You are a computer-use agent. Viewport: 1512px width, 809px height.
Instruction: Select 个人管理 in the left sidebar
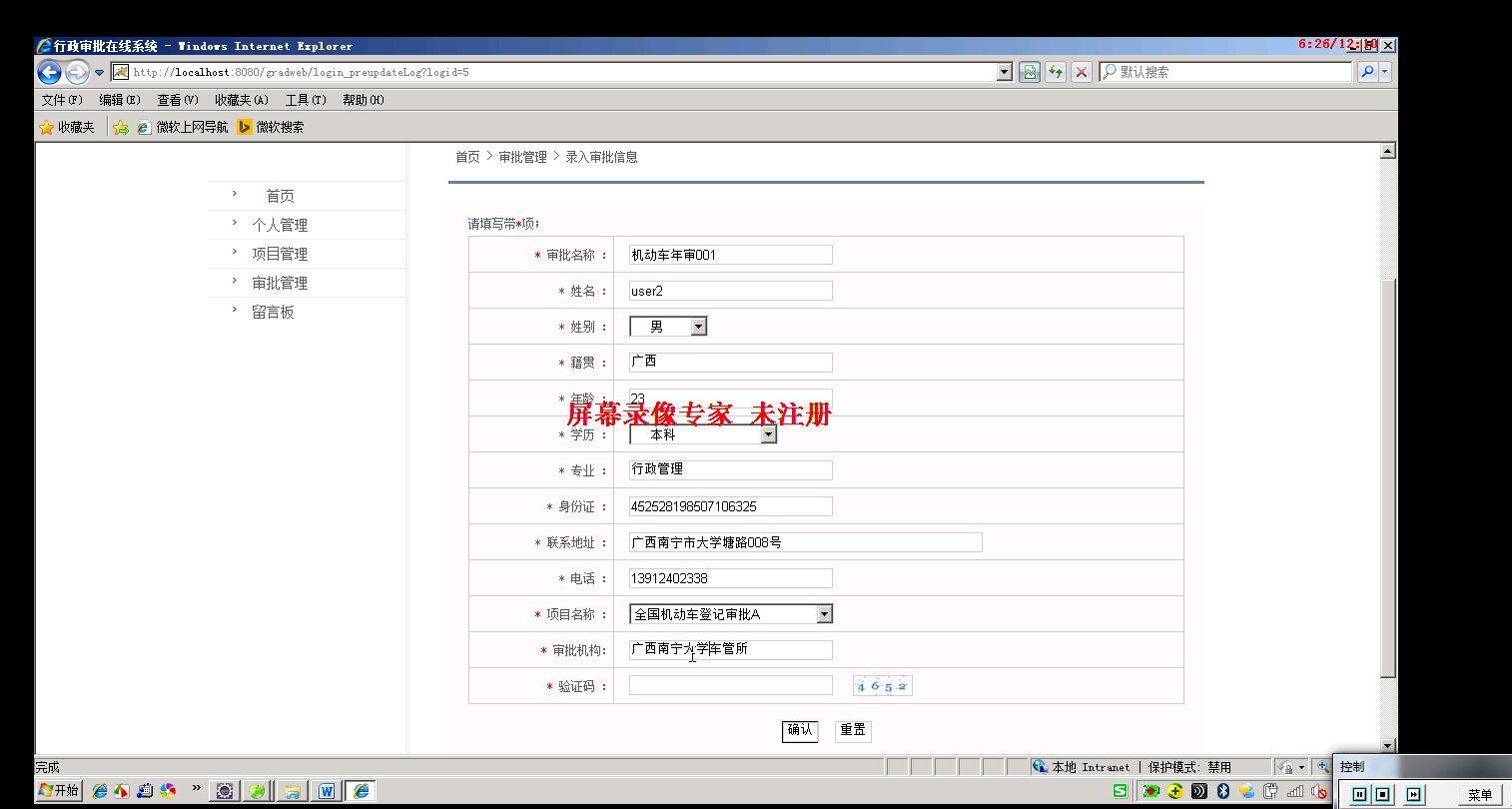pyautogui.click(x=280, y=225)
